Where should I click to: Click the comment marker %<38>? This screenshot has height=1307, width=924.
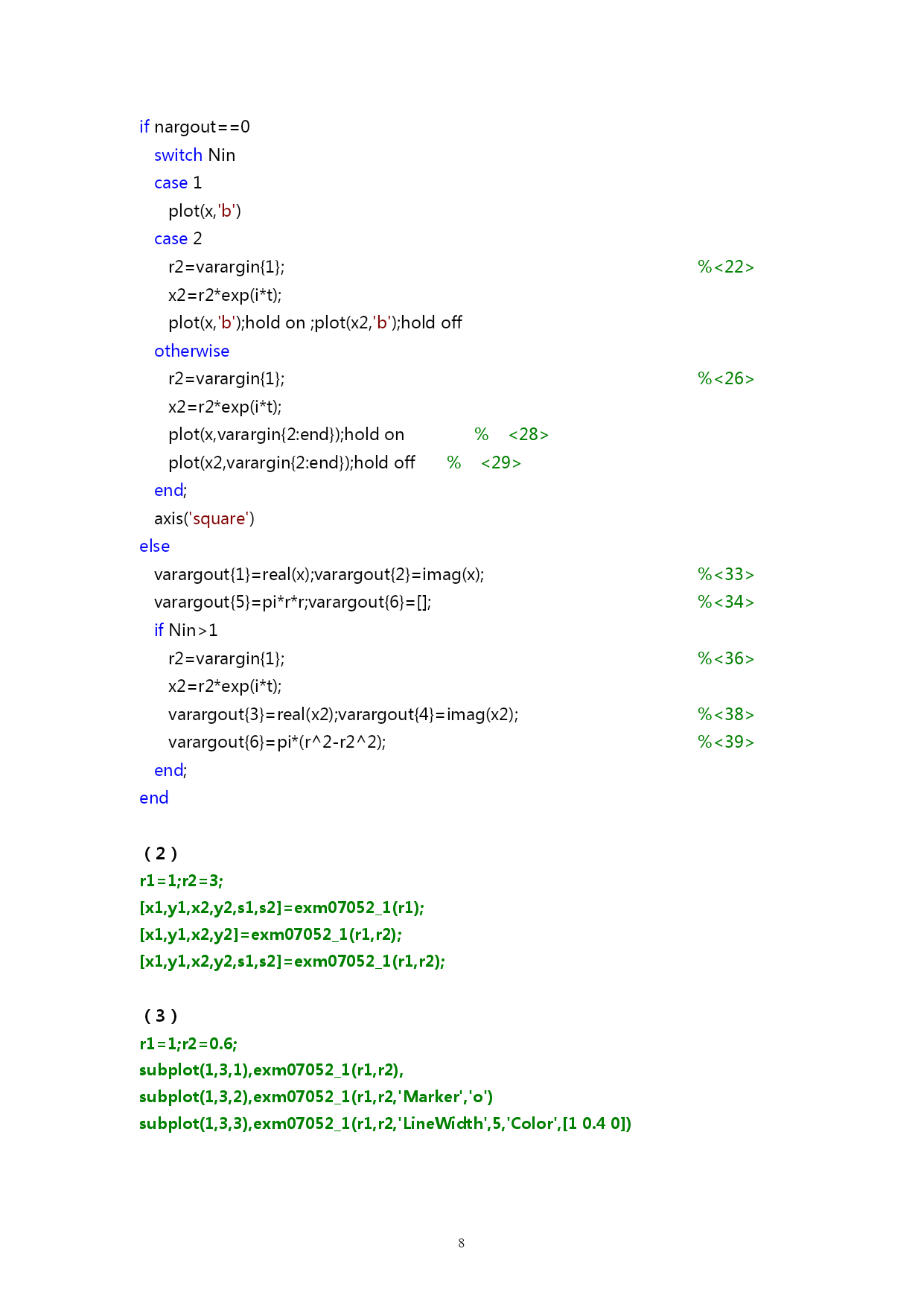click(726, 715)
